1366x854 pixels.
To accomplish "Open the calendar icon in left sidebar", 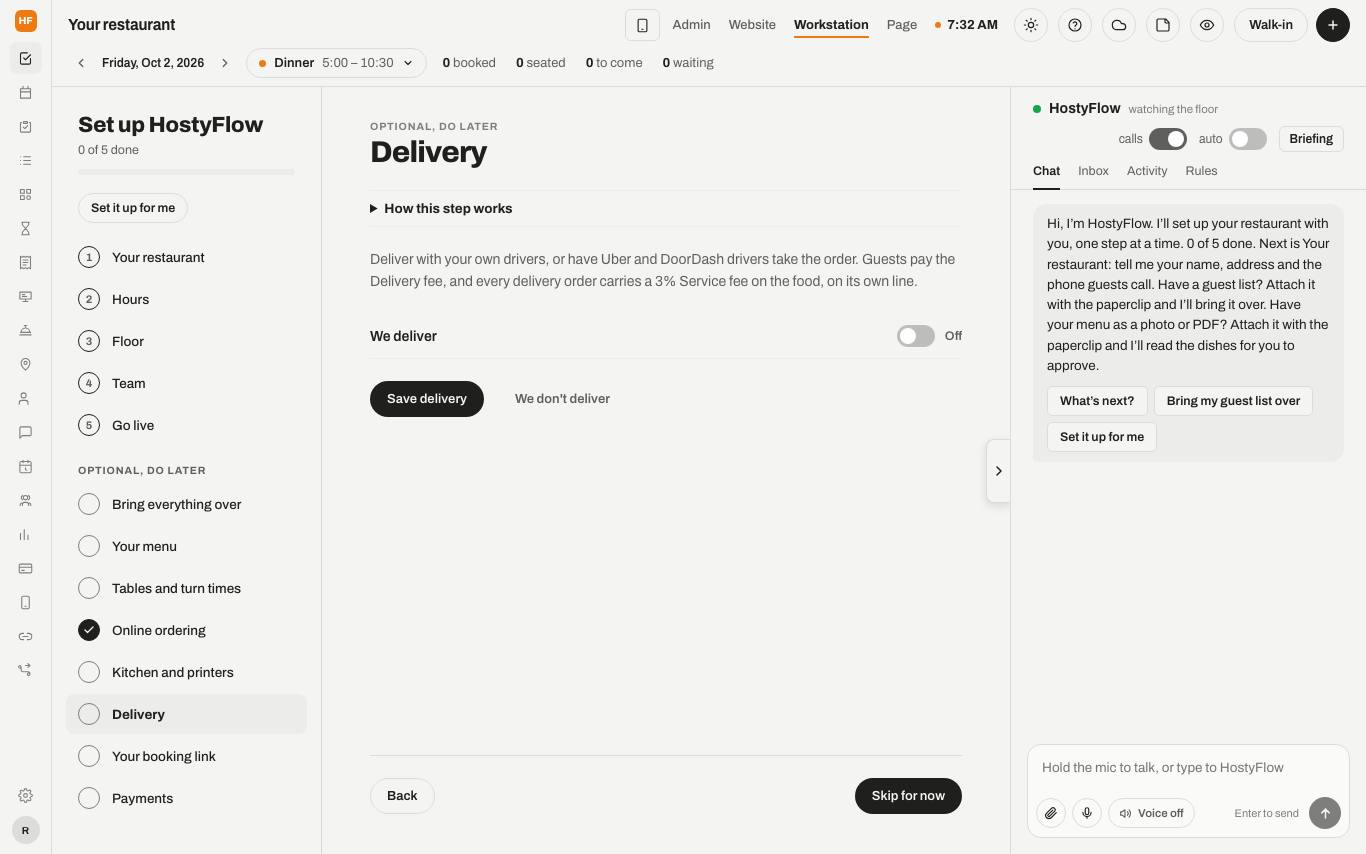I will tap(25, 93).
